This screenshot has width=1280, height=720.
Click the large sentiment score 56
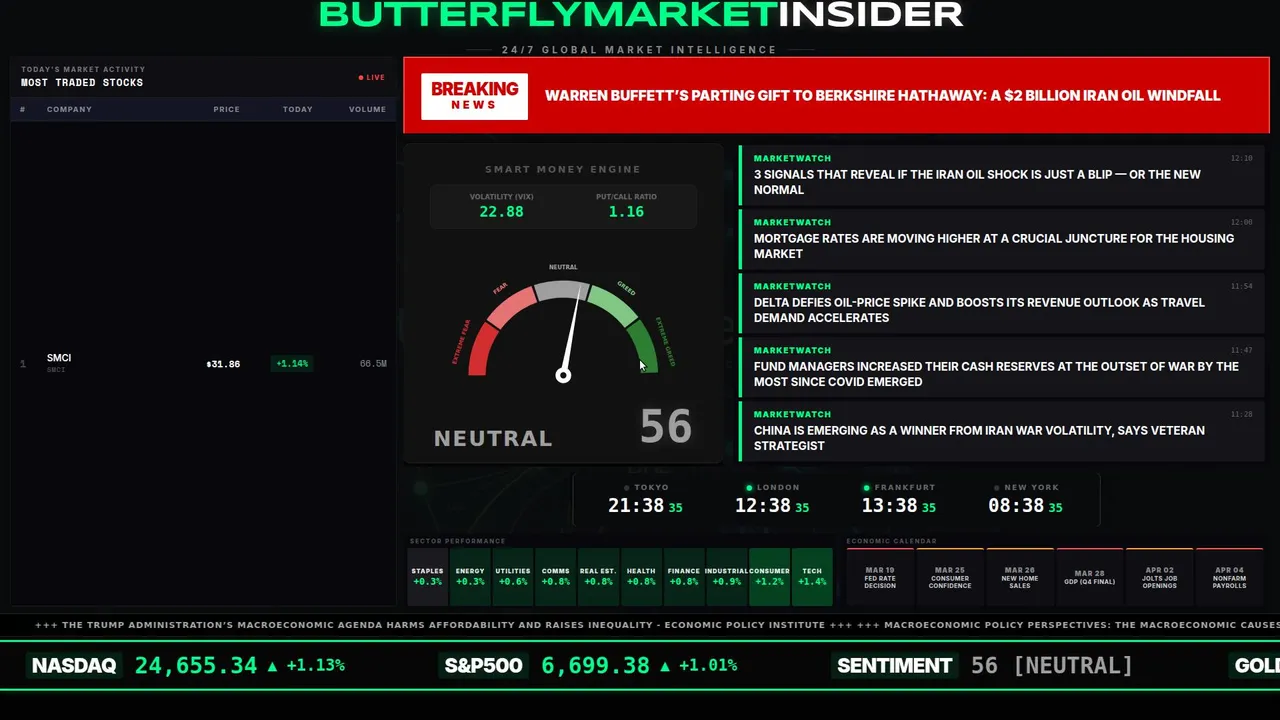[x=666, y=426]
